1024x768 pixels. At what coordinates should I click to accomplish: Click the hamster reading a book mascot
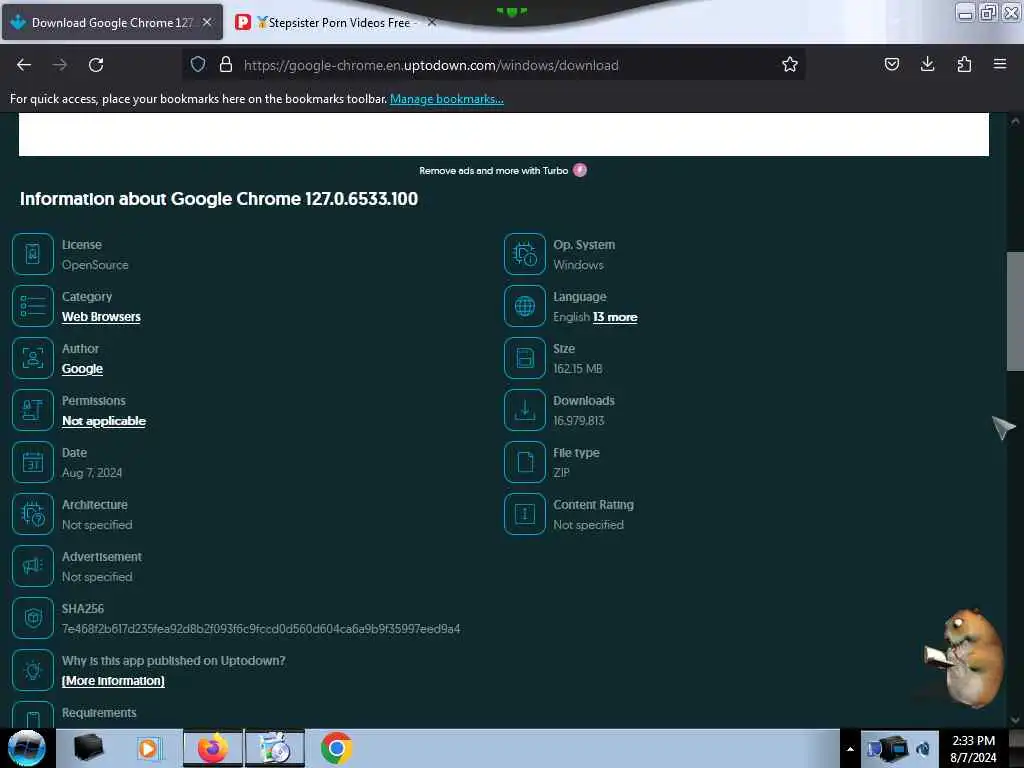[965, 657]
